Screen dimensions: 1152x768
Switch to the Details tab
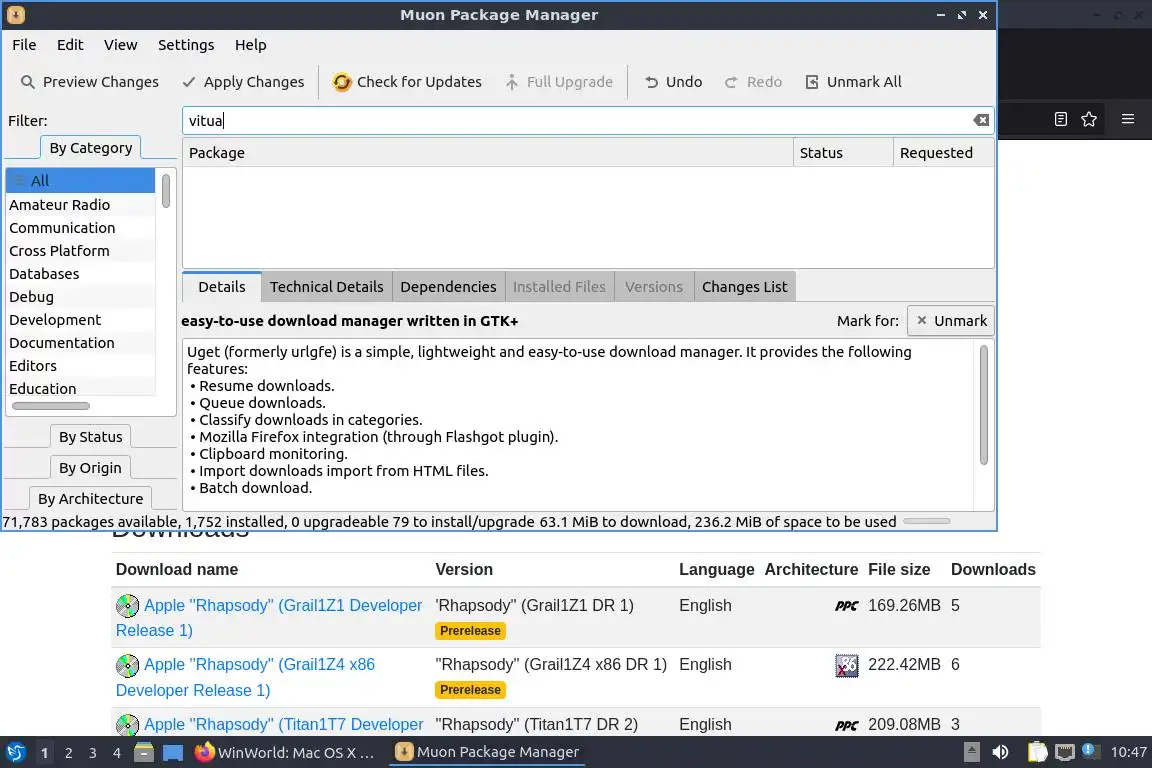tap(222, 287)
